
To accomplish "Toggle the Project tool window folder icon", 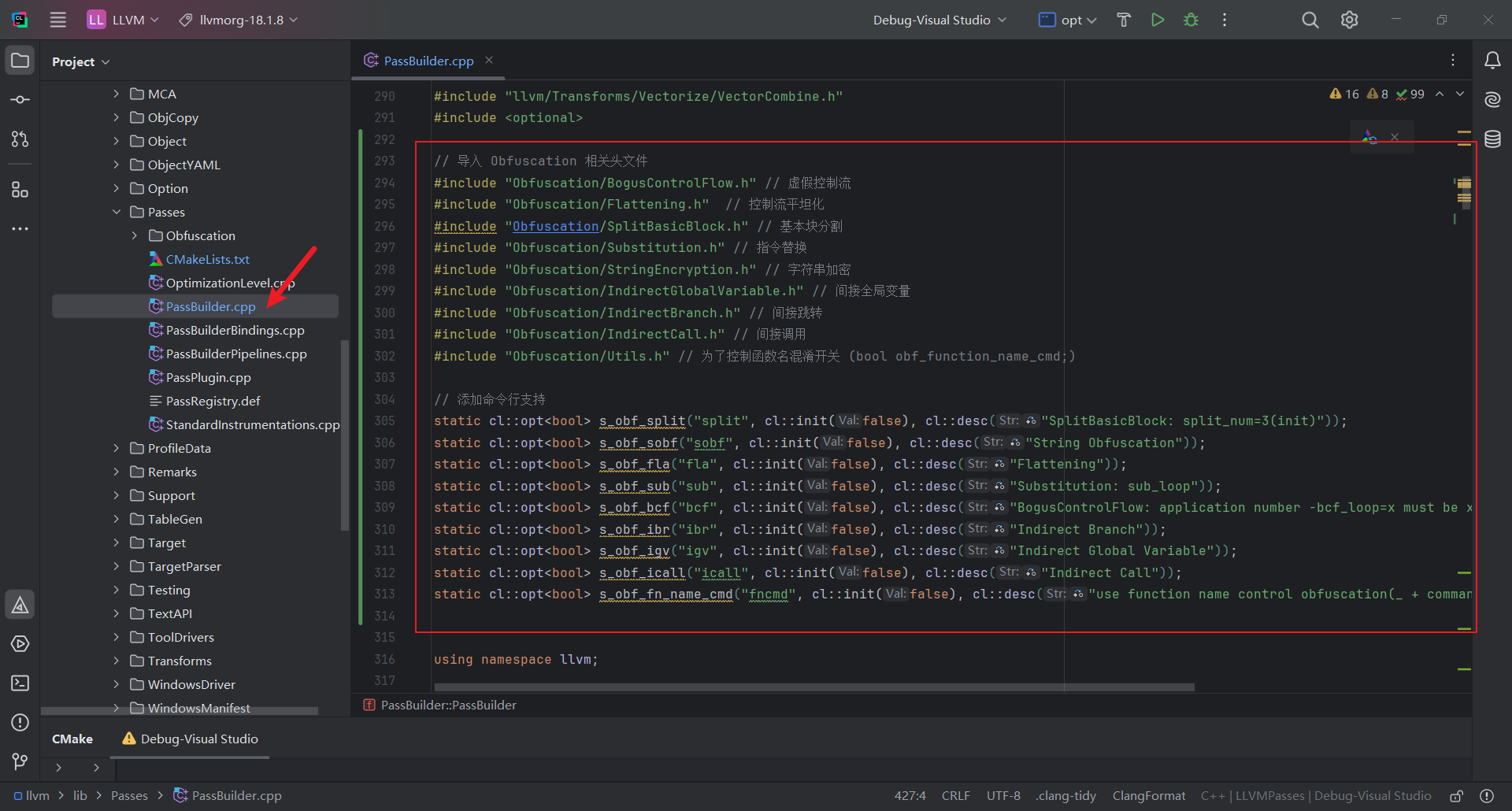I will [20, 61].
